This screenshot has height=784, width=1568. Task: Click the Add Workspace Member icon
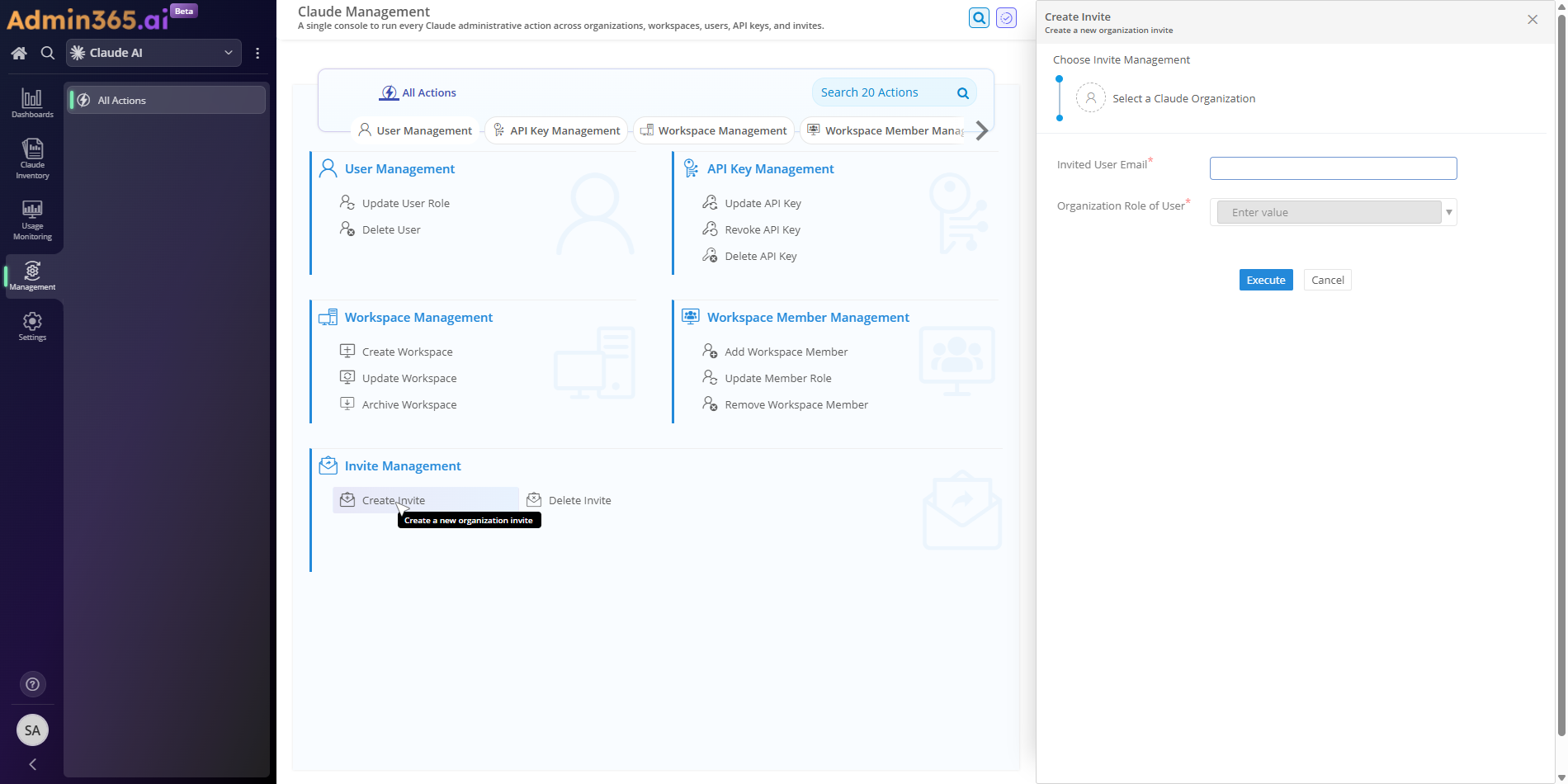pos(710,351)
